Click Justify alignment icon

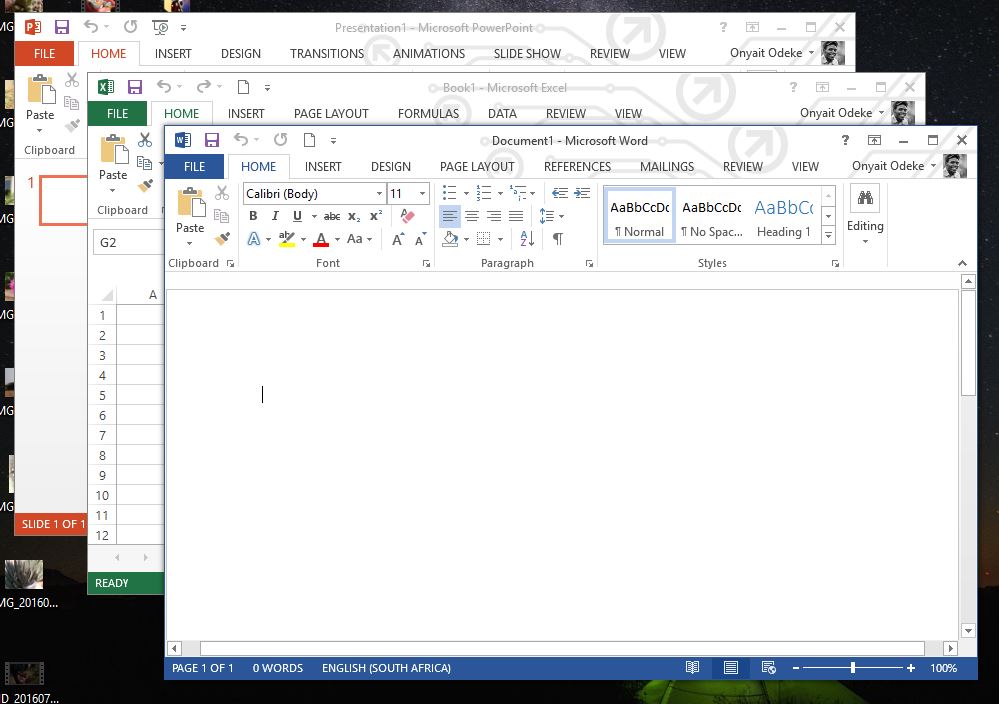tap(516, 217)
